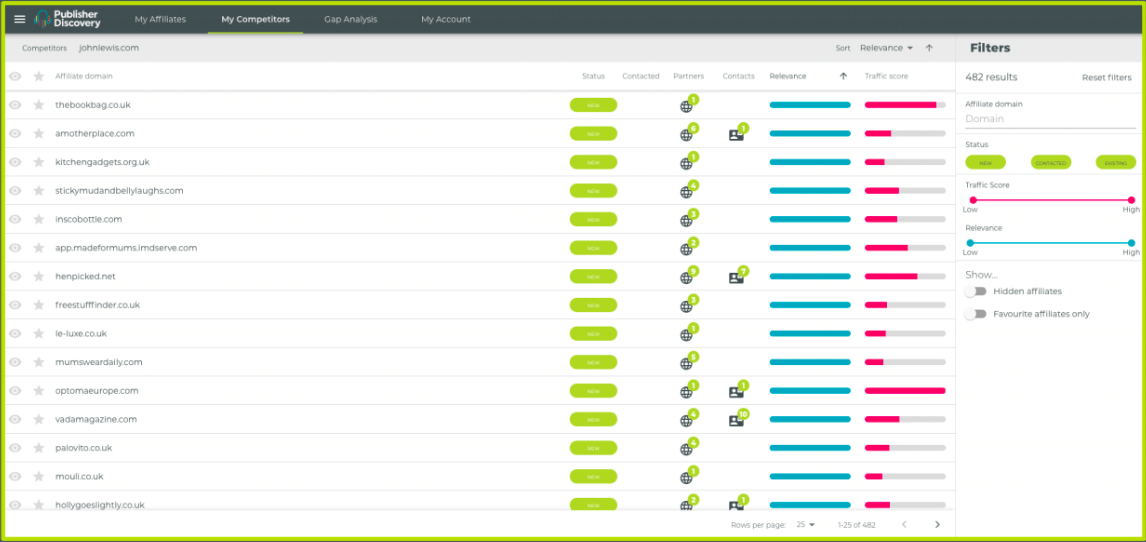The width and height of the screenshot is (1146, 542).
Task: Click the Relevance slider High handle
Action: [x=1131, y=243]
